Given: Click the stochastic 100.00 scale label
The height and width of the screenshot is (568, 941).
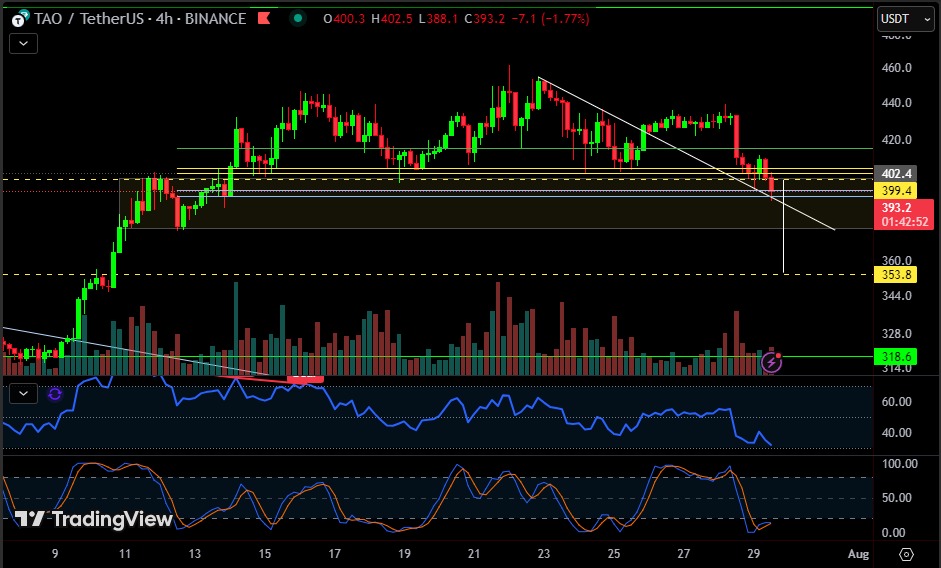Looking at the screenshot, I should [900, 464].
